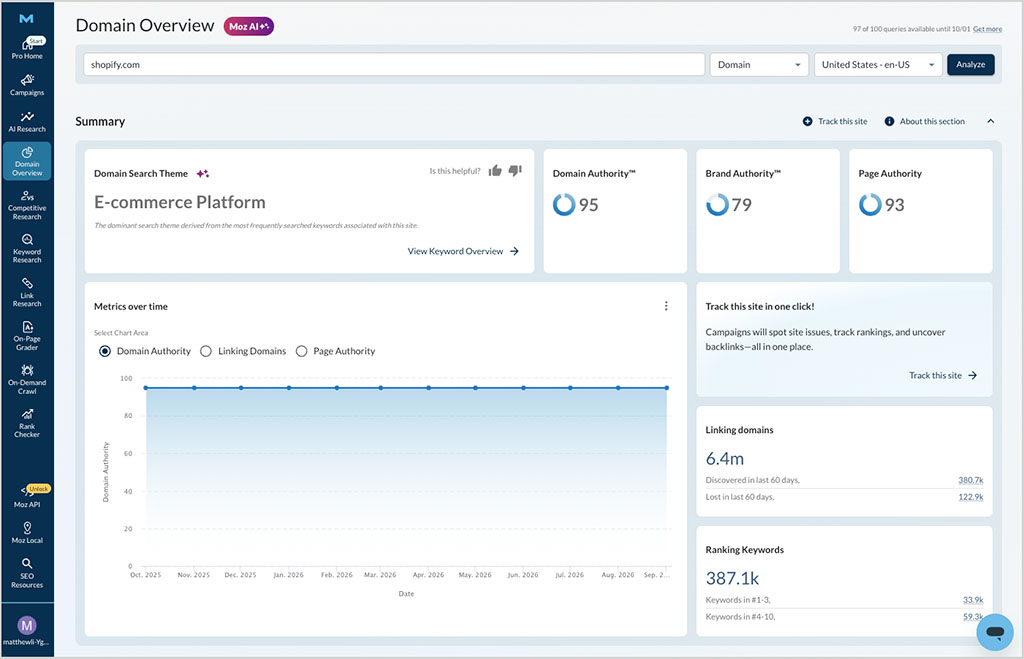Open On-Page Grader in the sidebar
1024x659 pixels.
click(x=27, y=336)
